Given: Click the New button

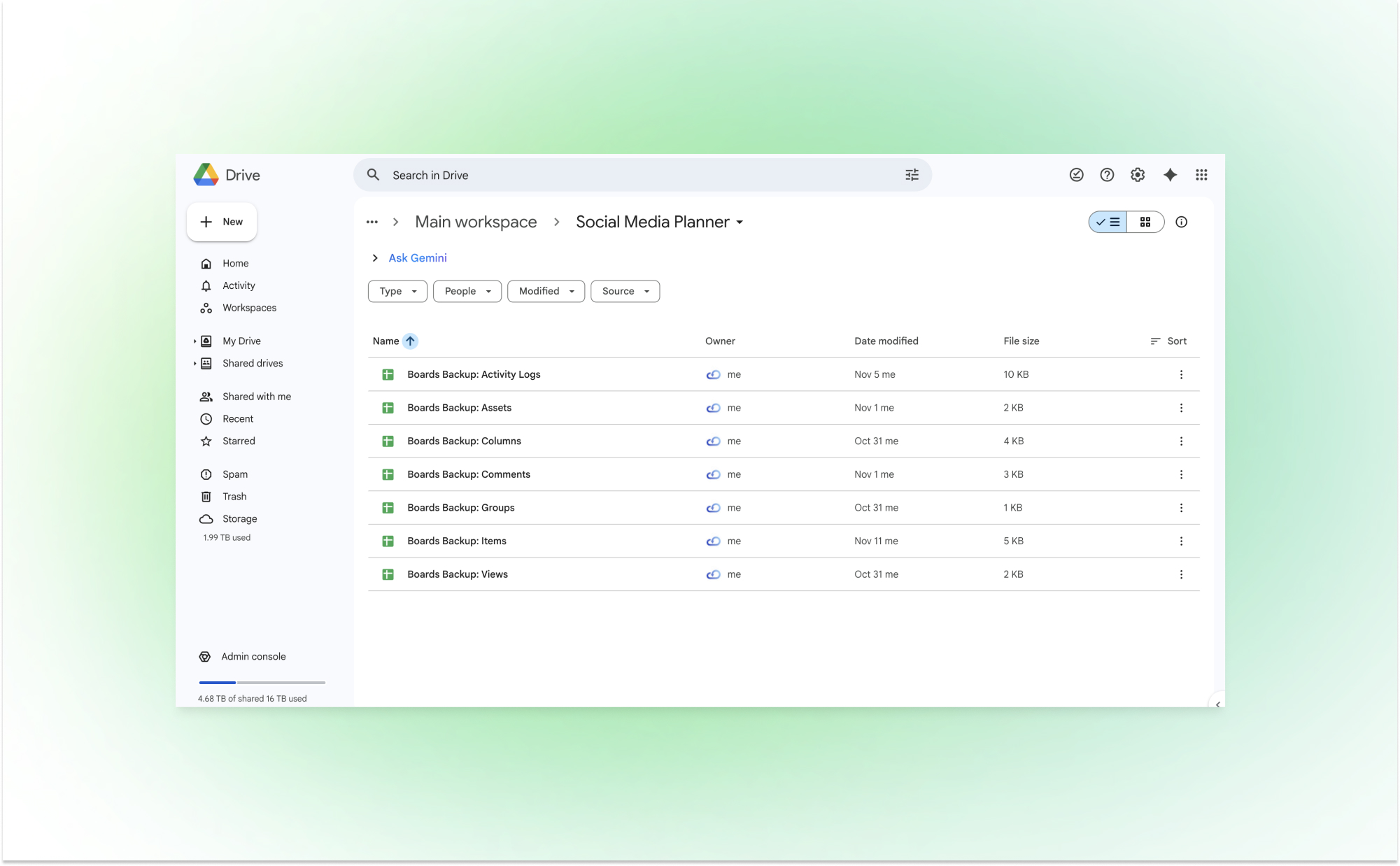Looking at the screenshot, I should point(221,222).
